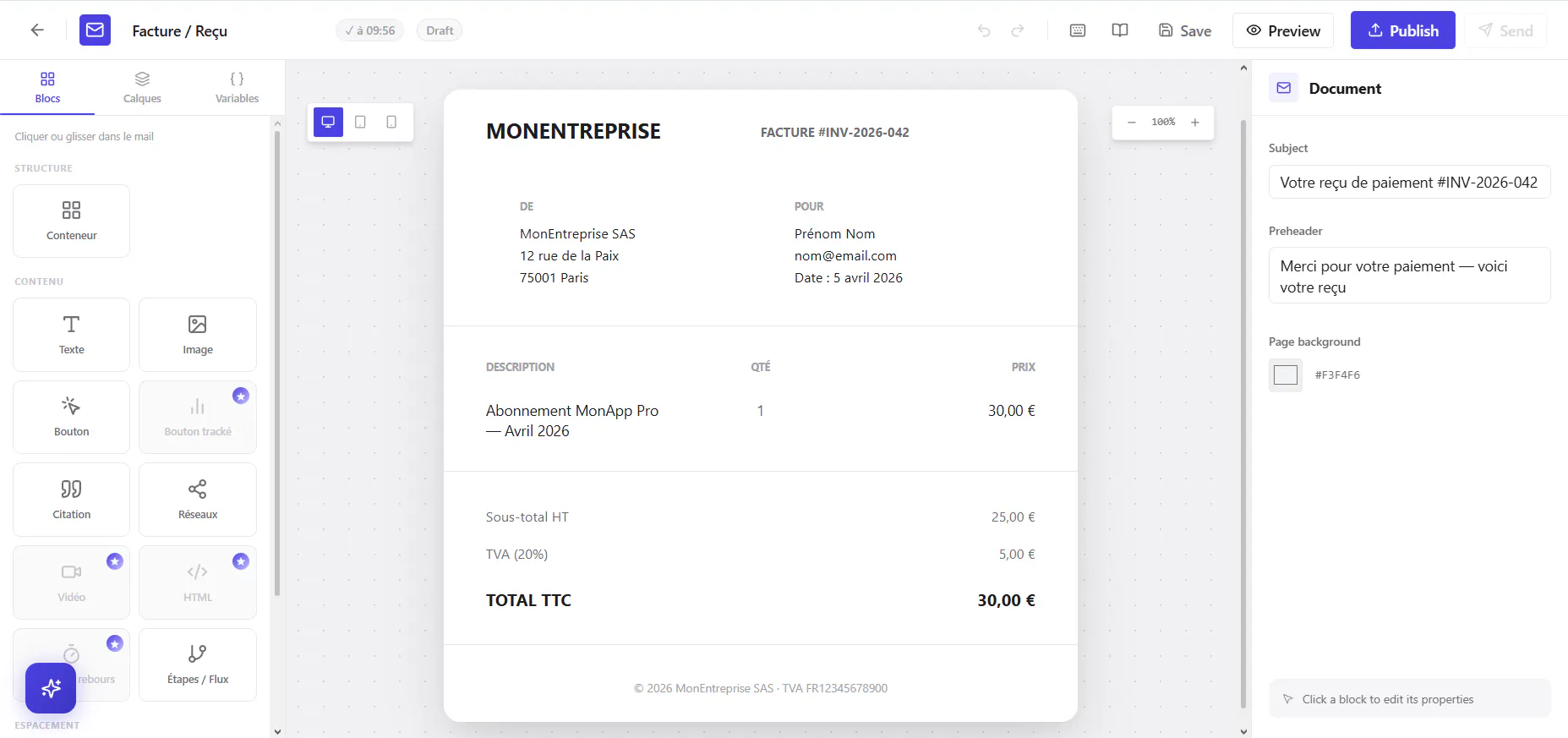Add an Étapes / Flux block

pos(198,664)
